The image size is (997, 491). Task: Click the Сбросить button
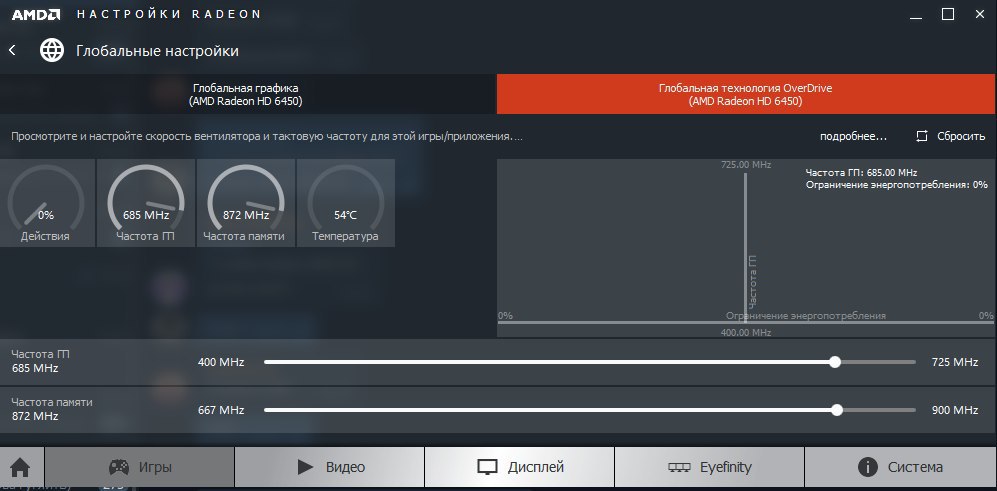[x=951, y=136]
